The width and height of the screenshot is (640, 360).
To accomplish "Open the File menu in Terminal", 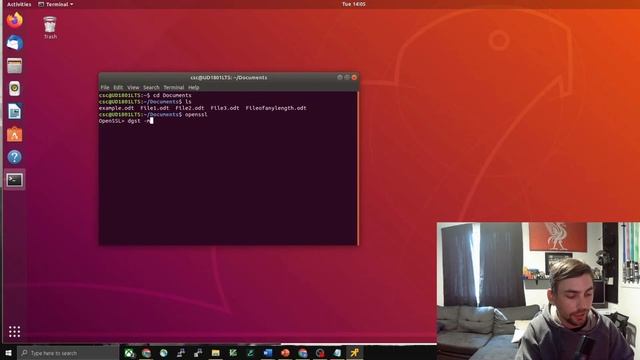I will [105, 87].
